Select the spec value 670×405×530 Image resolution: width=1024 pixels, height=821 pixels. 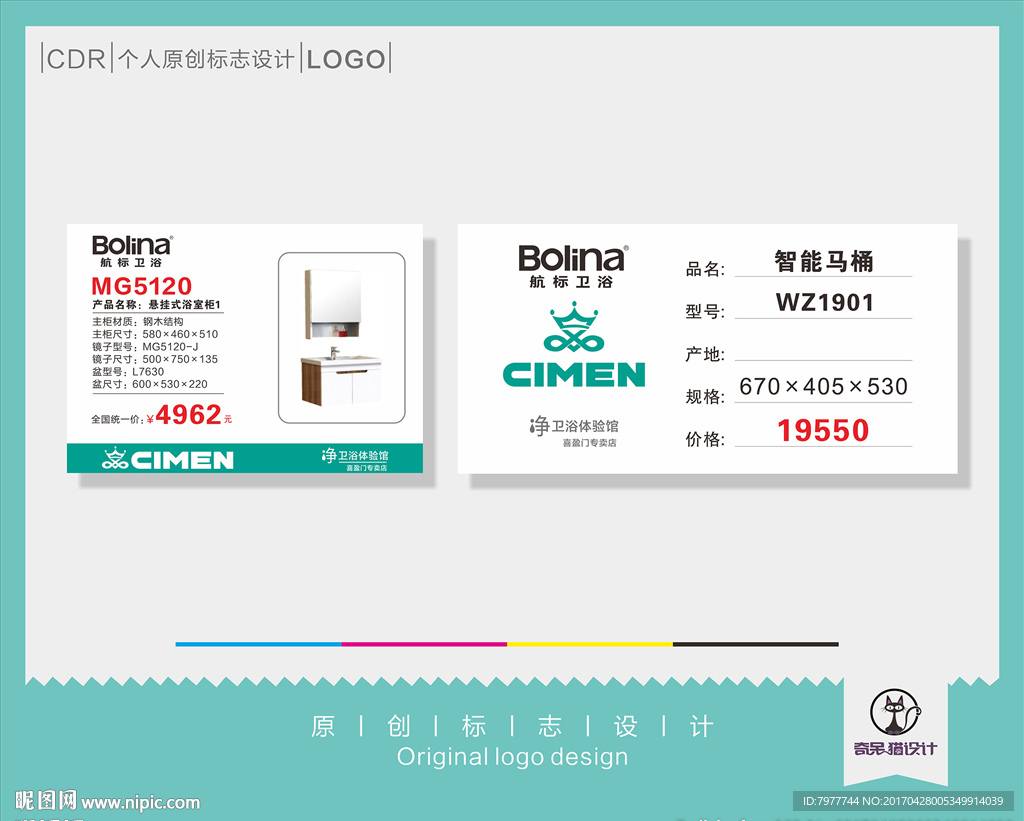[x=824, y=387]
